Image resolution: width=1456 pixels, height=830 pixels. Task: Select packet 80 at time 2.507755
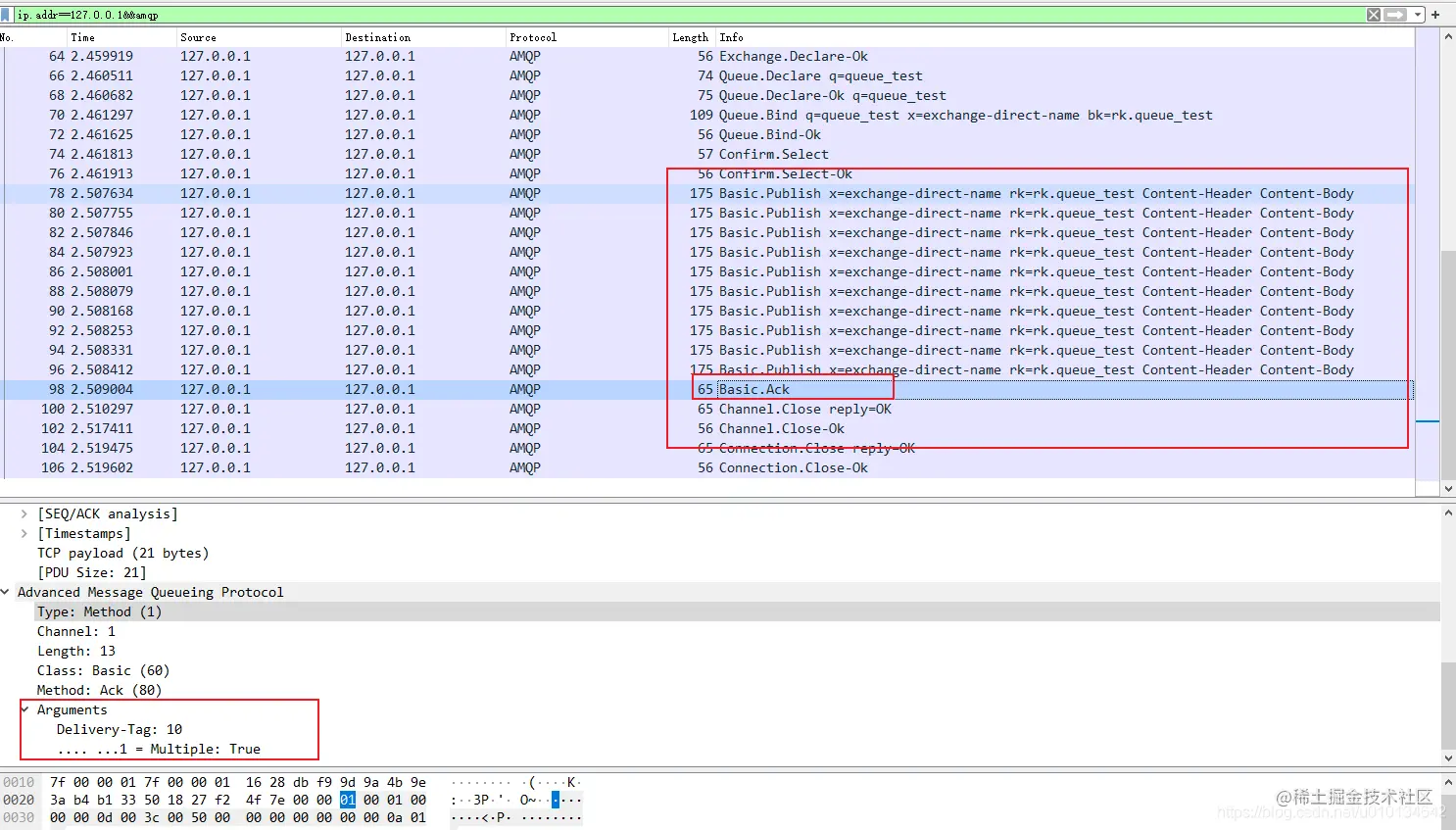pyautogui.click(x=707, y=214)
